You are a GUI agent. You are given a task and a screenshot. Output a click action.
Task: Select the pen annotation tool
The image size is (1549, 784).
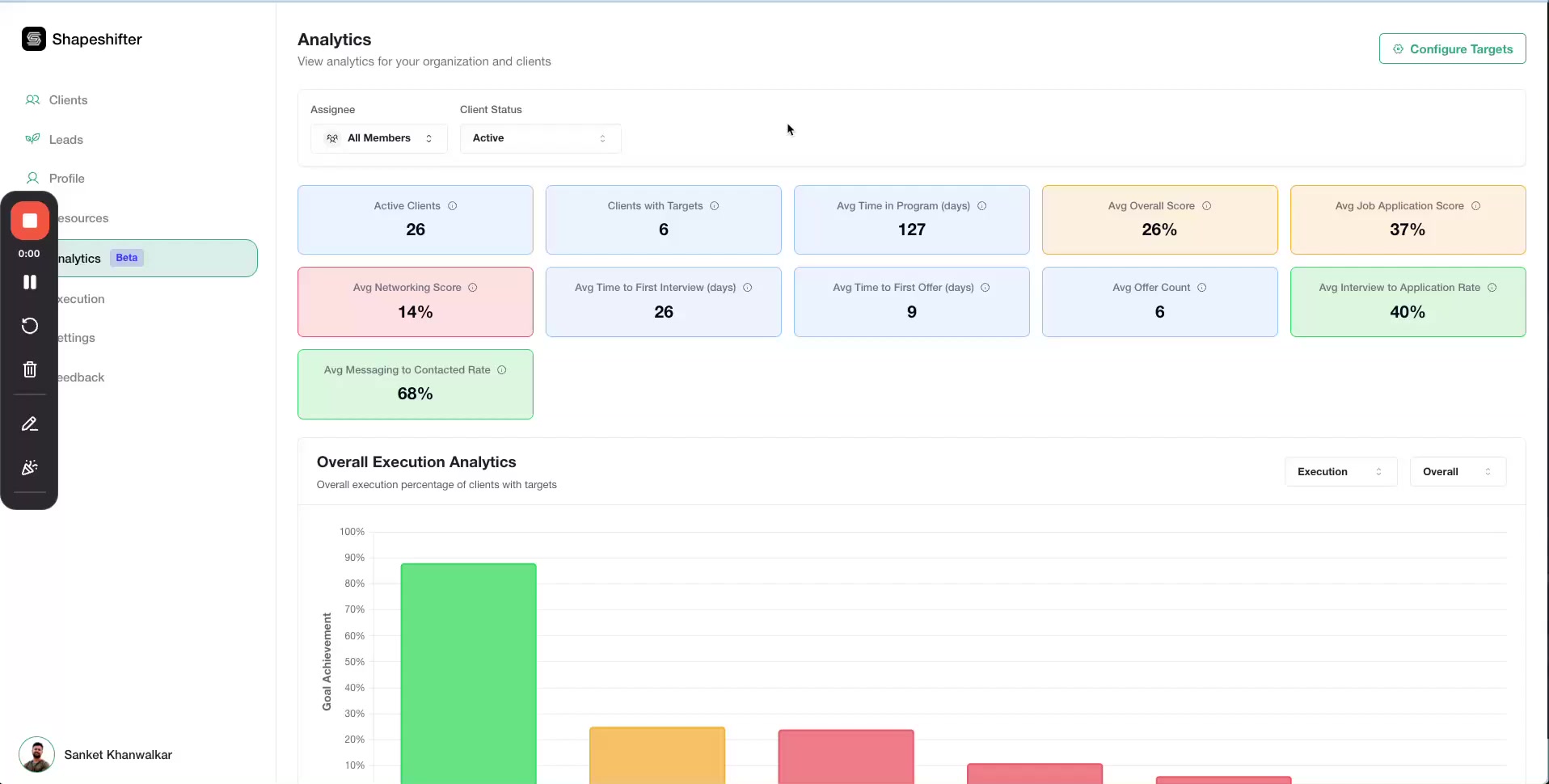pos(30,424)
